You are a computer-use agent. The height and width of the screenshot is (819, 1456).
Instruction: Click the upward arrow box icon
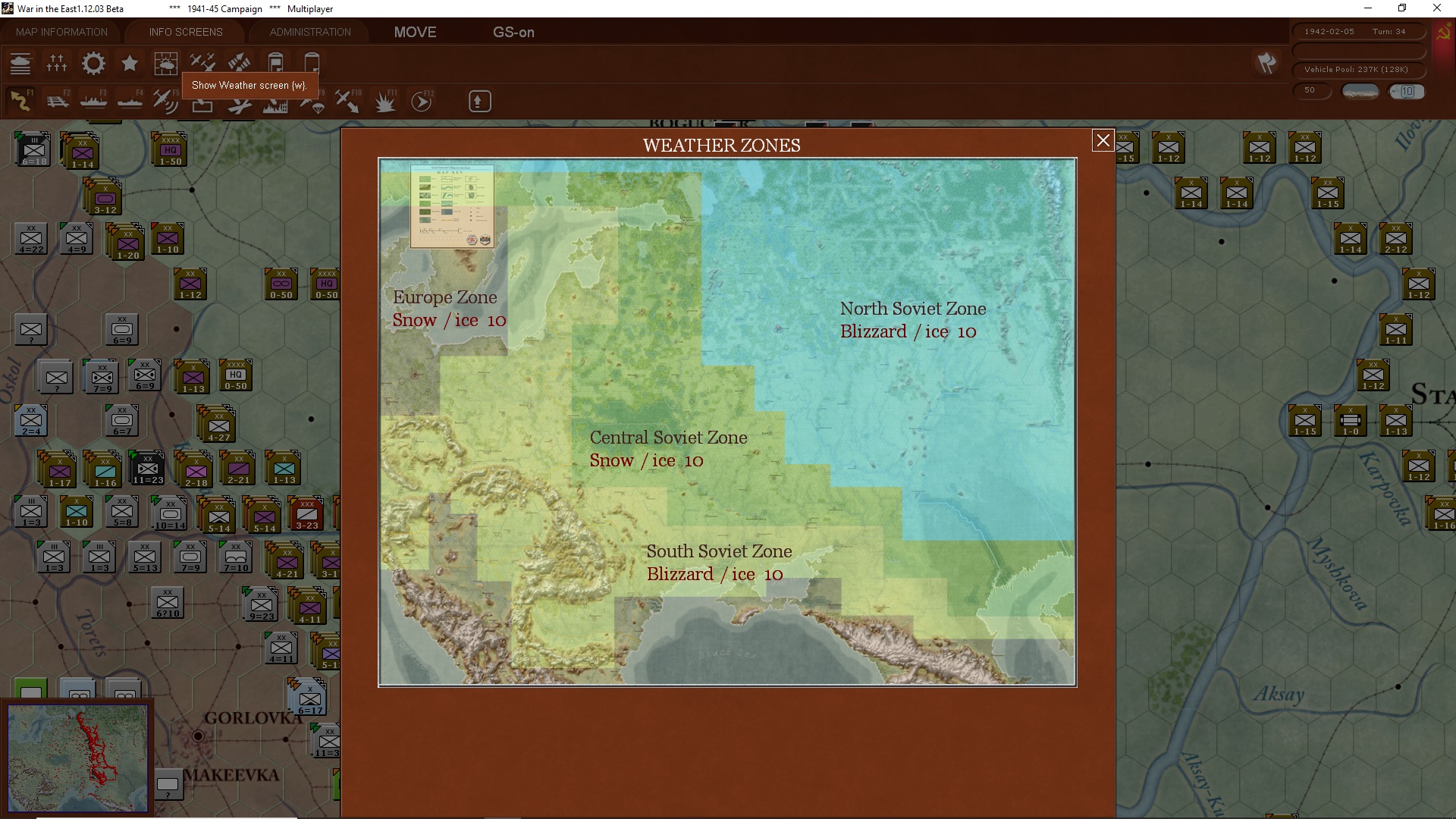(x=479, y=101)
